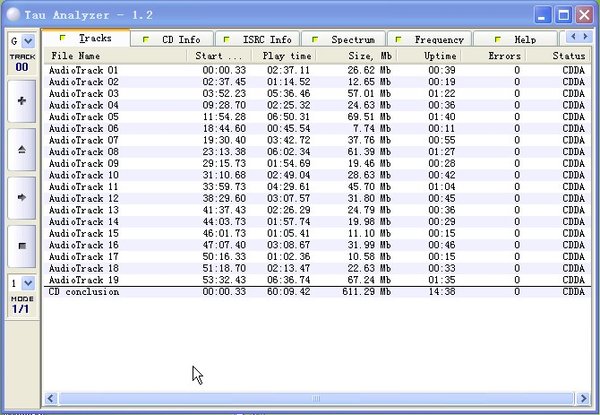Select row AudioTrack 12
This screenshot has width=600, height=415.
(317, 199)
